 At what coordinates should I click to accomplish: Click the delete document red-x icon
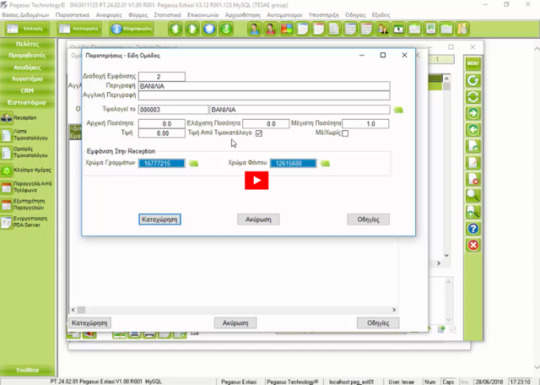click(473, 179)
